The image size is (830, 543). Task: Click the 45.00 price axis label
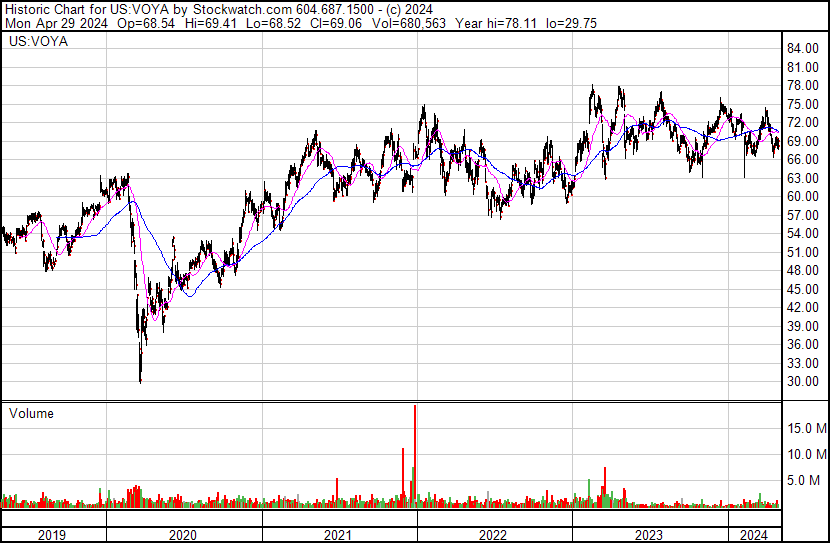coord(803,289)
